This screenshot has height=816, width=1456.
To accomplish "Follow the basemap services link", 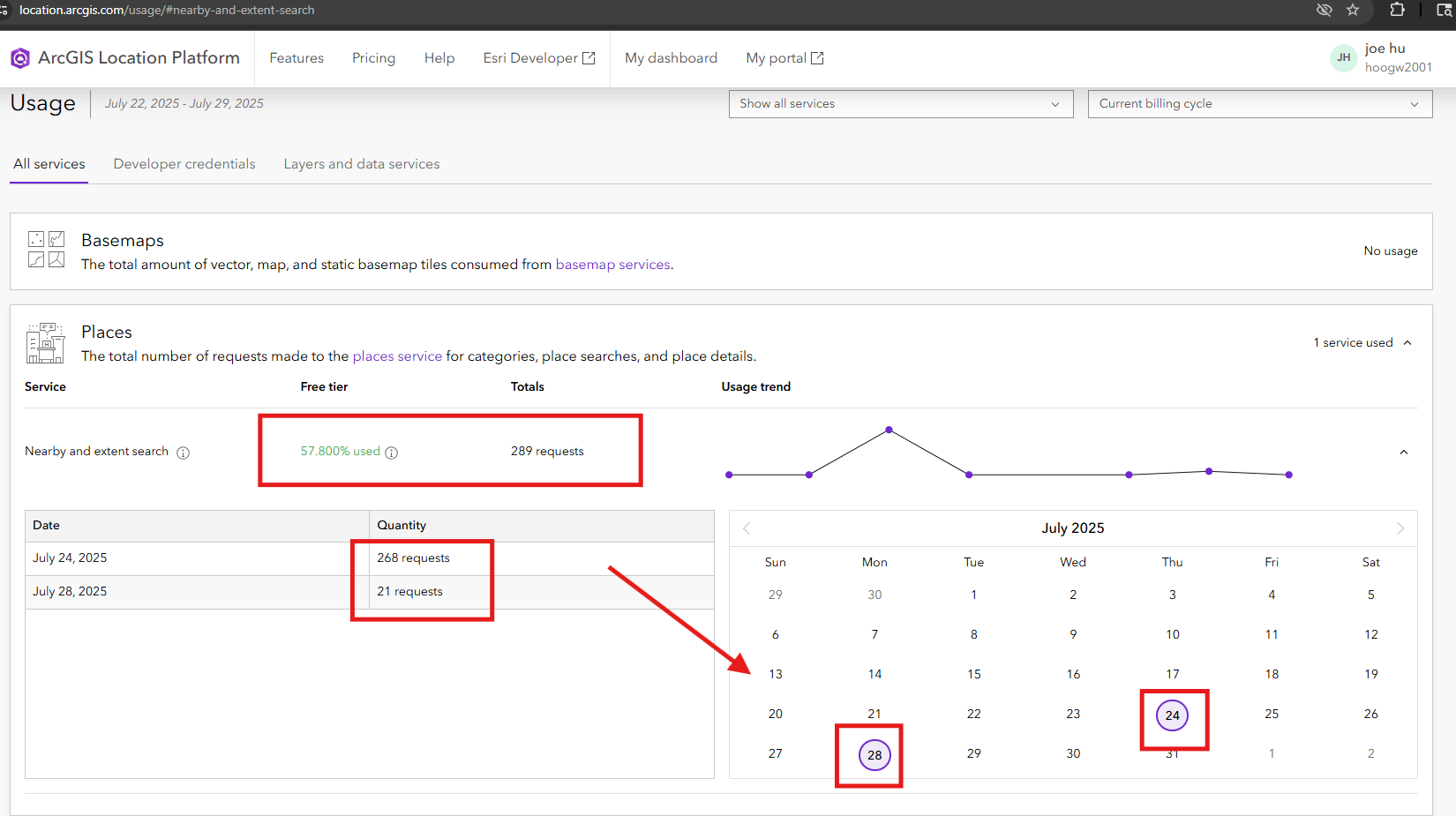I will pos(612,265).
